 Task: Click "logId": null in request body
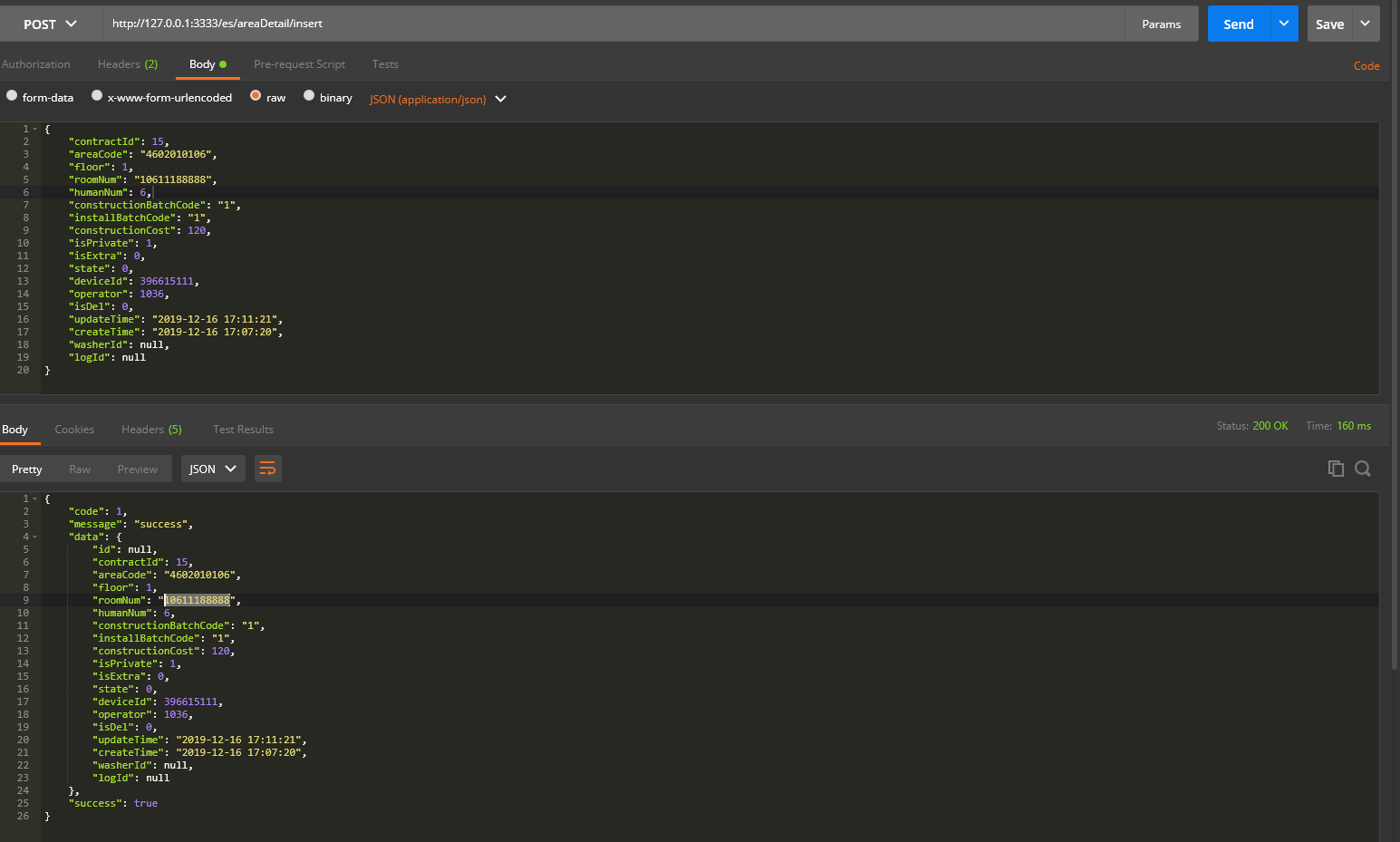[x=107, y=357]
